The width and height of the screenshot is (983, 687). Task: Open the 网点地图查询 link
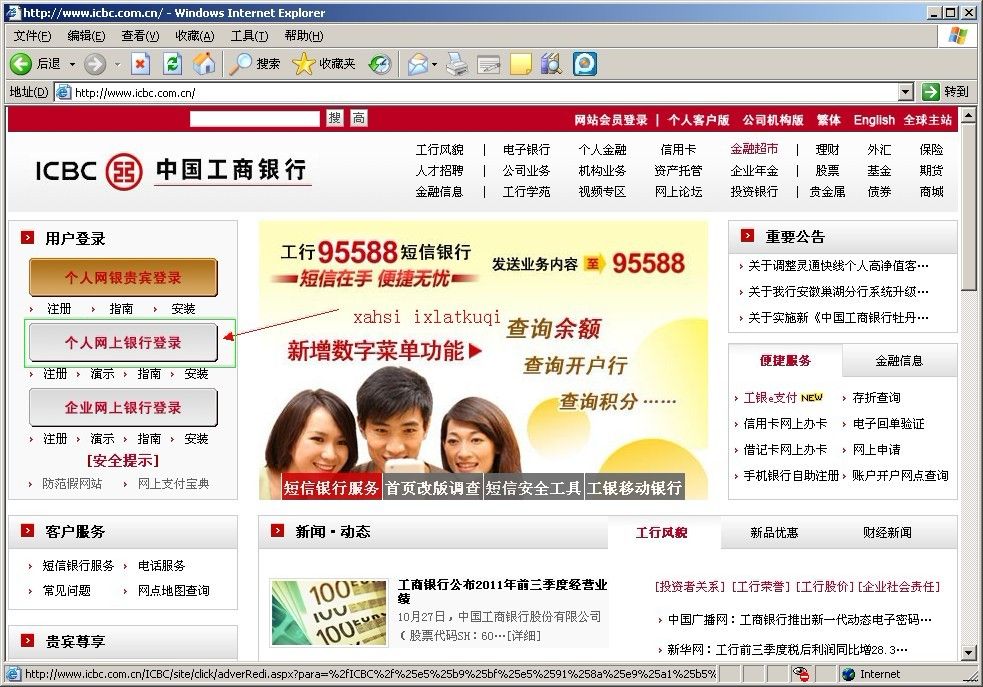[x=174, y=590]
